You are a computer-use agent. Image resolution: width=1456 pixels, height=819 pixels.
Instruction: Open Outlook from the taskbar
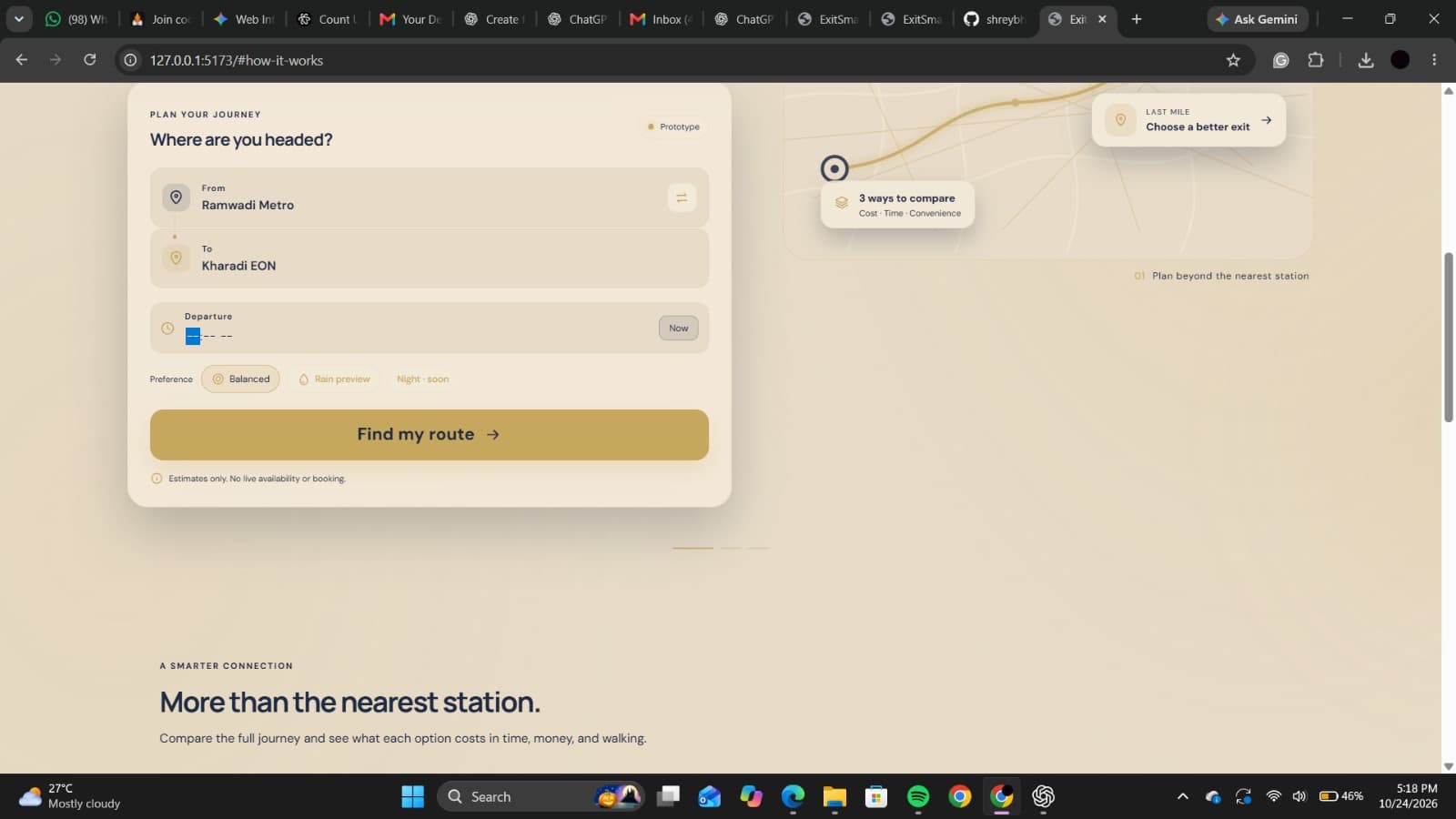[x=709, y=796]
